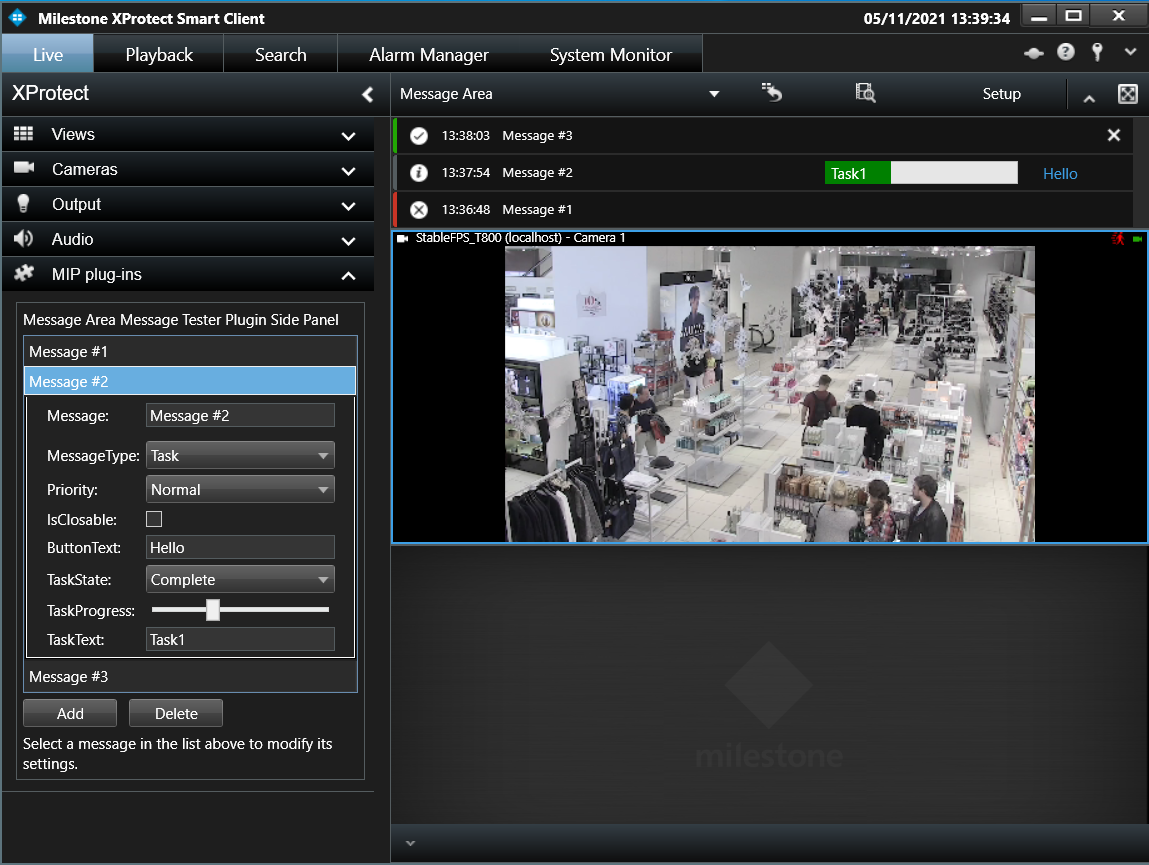Image resolution: width=1149 pixels, height=865 pixels.
Task: Click the ButtonText field containing Hello
Action: (240, 548)
